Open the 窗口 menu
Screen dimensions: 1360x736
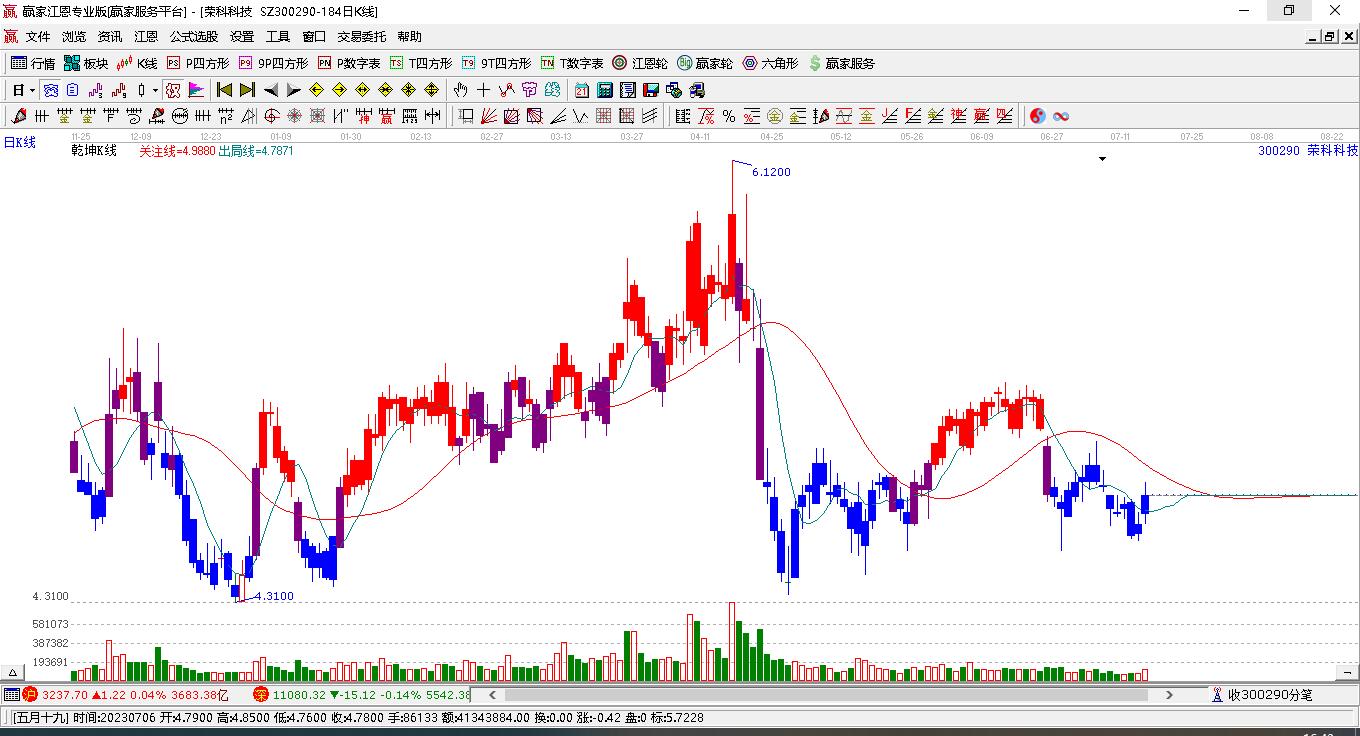coord(314,37)
